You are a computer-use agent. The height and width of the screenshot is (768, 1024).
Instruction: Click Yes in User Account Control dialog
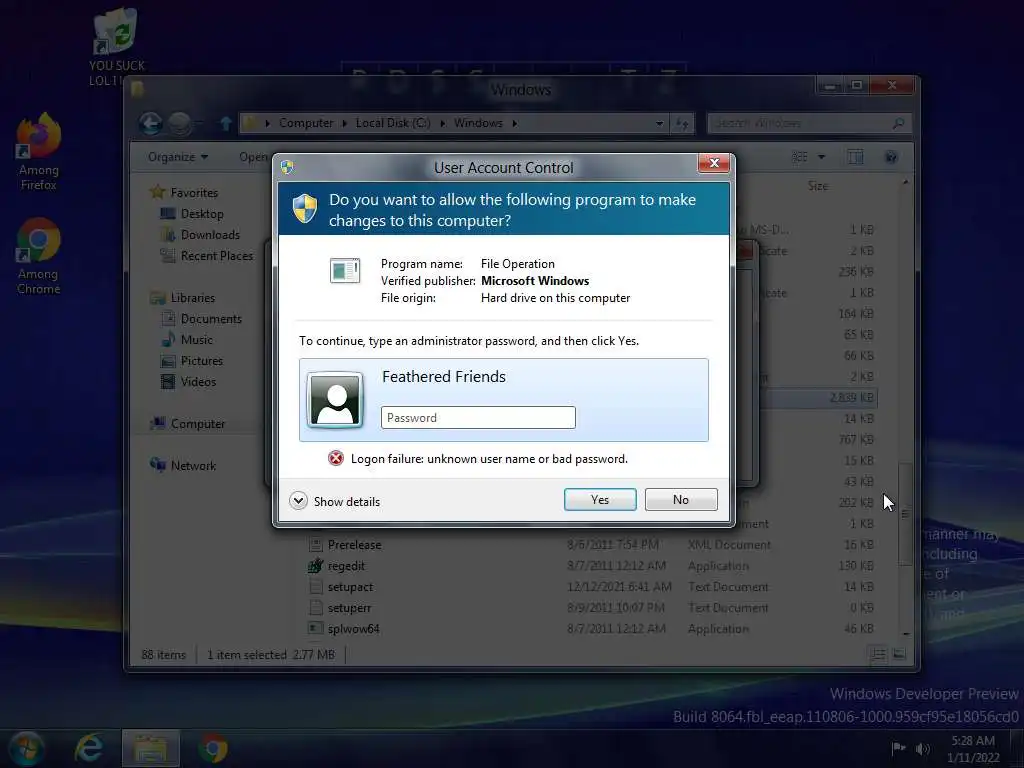coord(600,500)
